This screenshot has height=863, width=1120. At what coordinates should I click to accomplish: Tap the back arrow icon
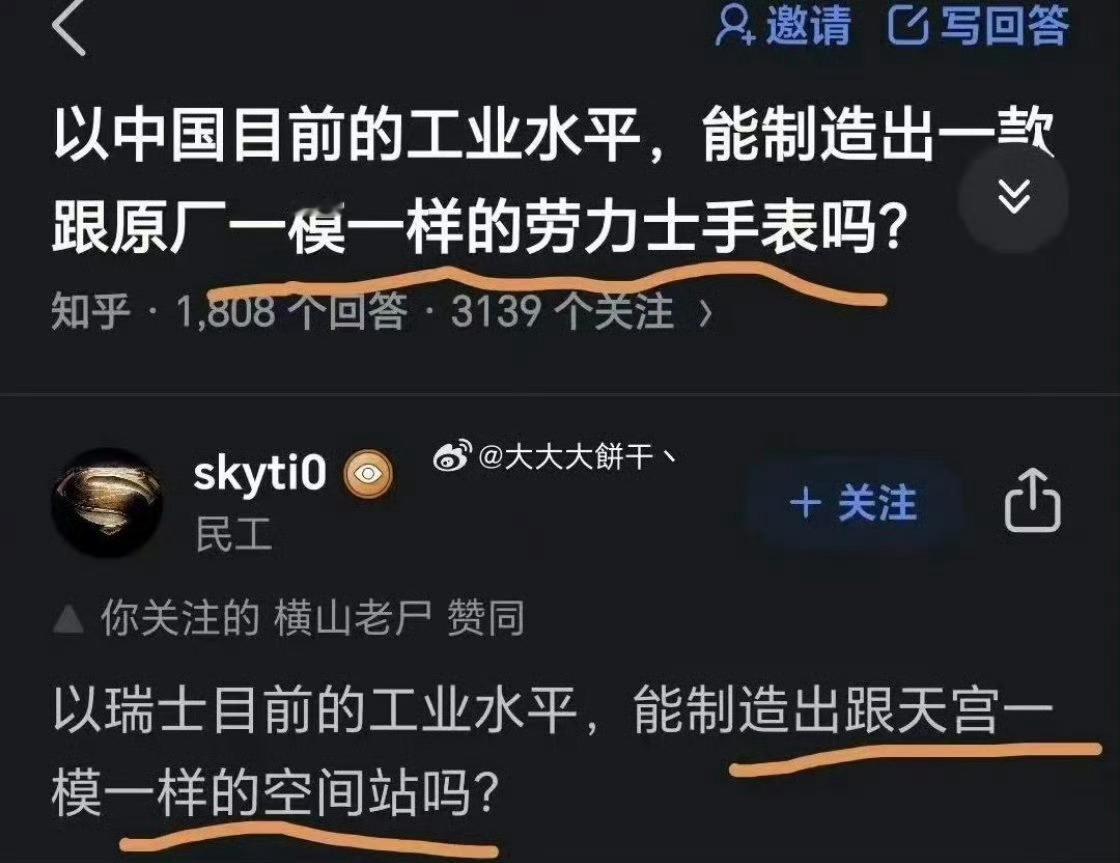click(69, 25)
